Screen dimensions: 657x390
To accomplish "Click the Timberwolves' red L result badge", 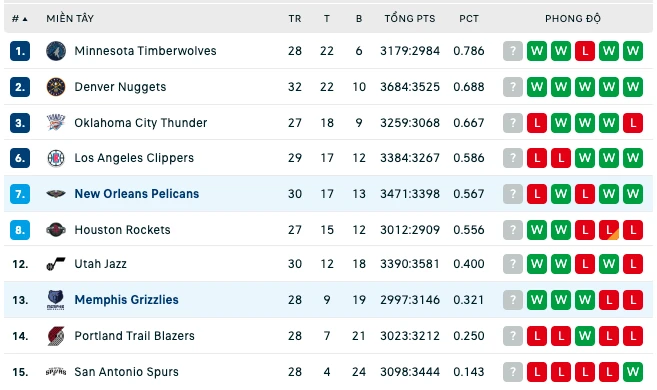I will 585,51.
